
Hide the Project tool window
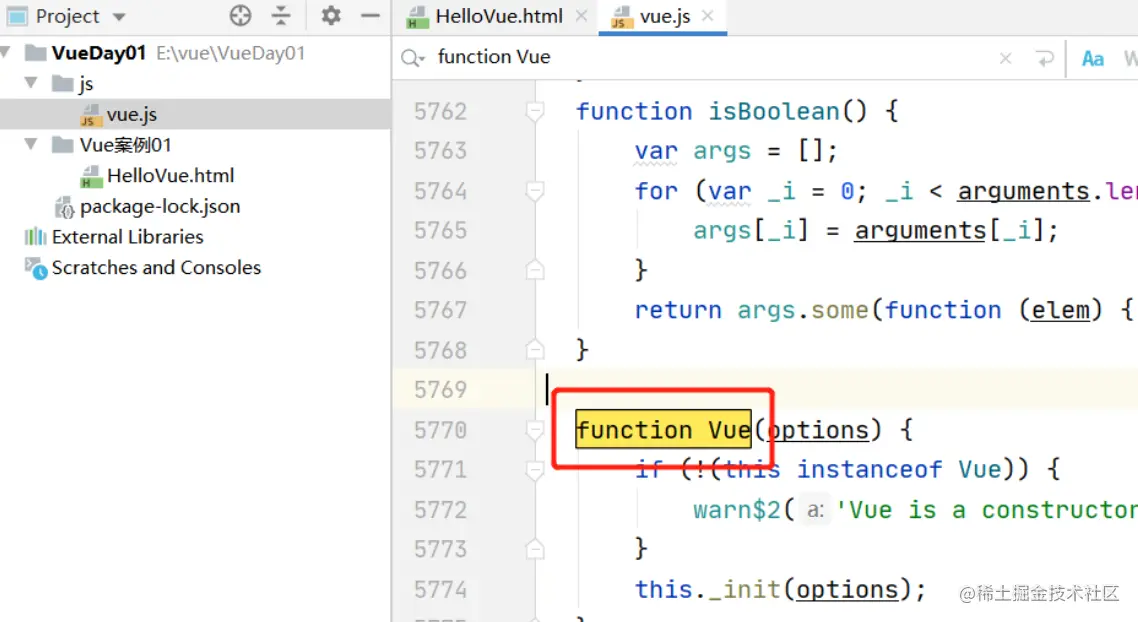[x=370, y=15]
